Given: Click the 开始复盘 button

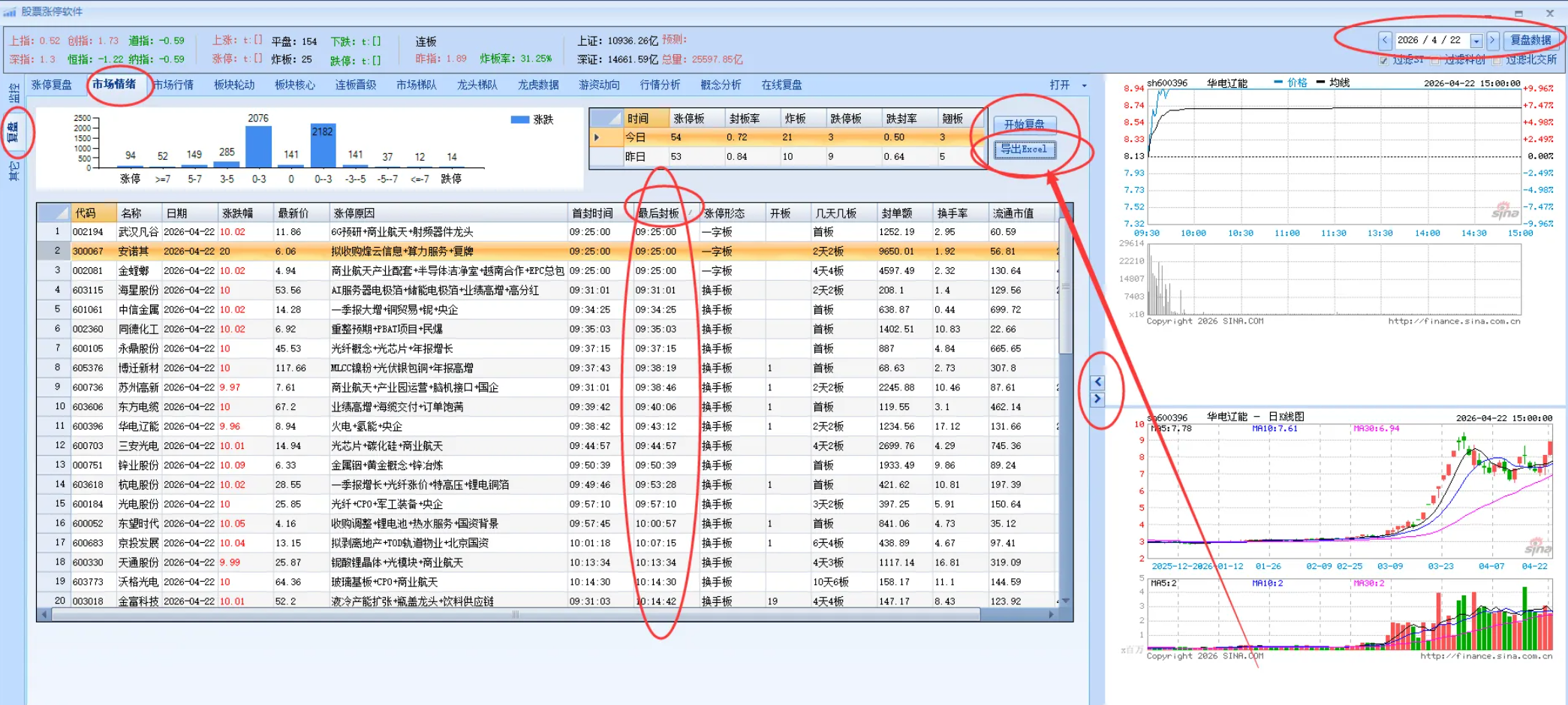Looking at the screenshot, I should pyautogui.click(x=1027, y=123).
